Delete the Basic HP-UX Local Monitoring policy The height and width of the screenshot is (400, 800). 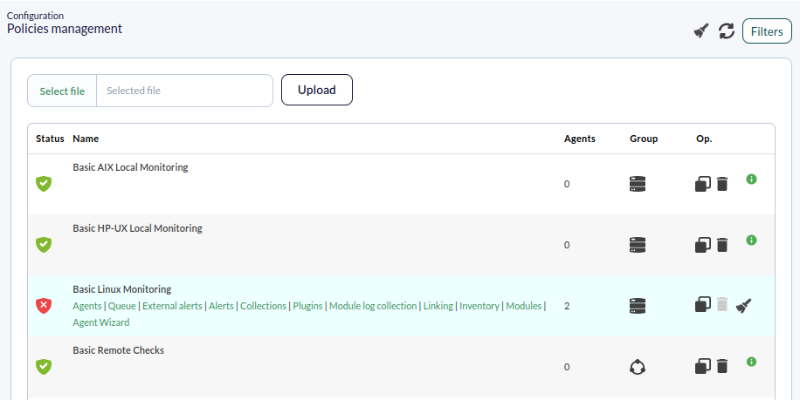[x=722, y=245]
